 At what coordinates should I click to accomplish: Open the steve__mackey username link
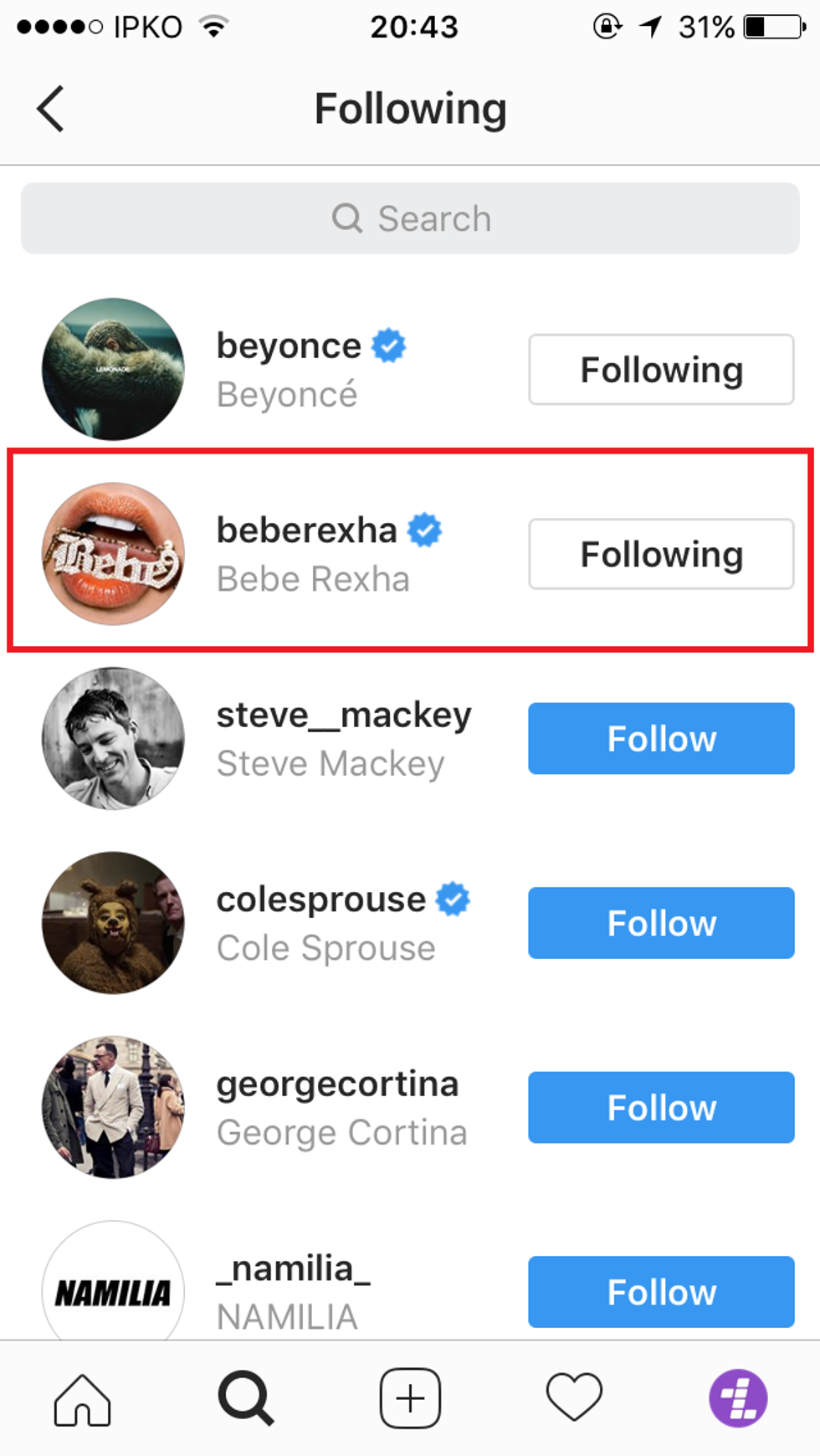pos(344,715)
